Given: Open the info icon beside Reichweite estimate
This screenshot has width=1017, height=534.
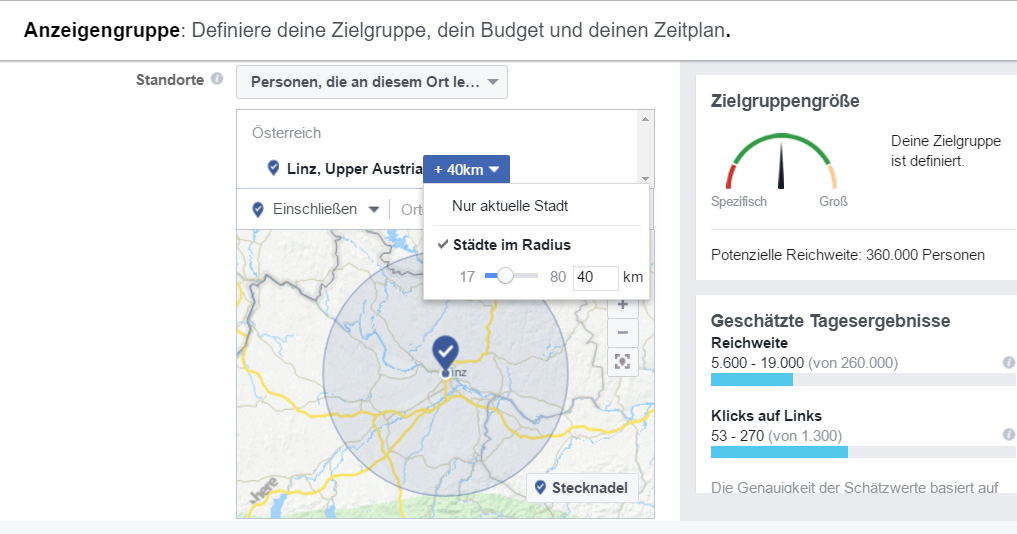Looking at the screenshot, I should tap(1008, 363).
